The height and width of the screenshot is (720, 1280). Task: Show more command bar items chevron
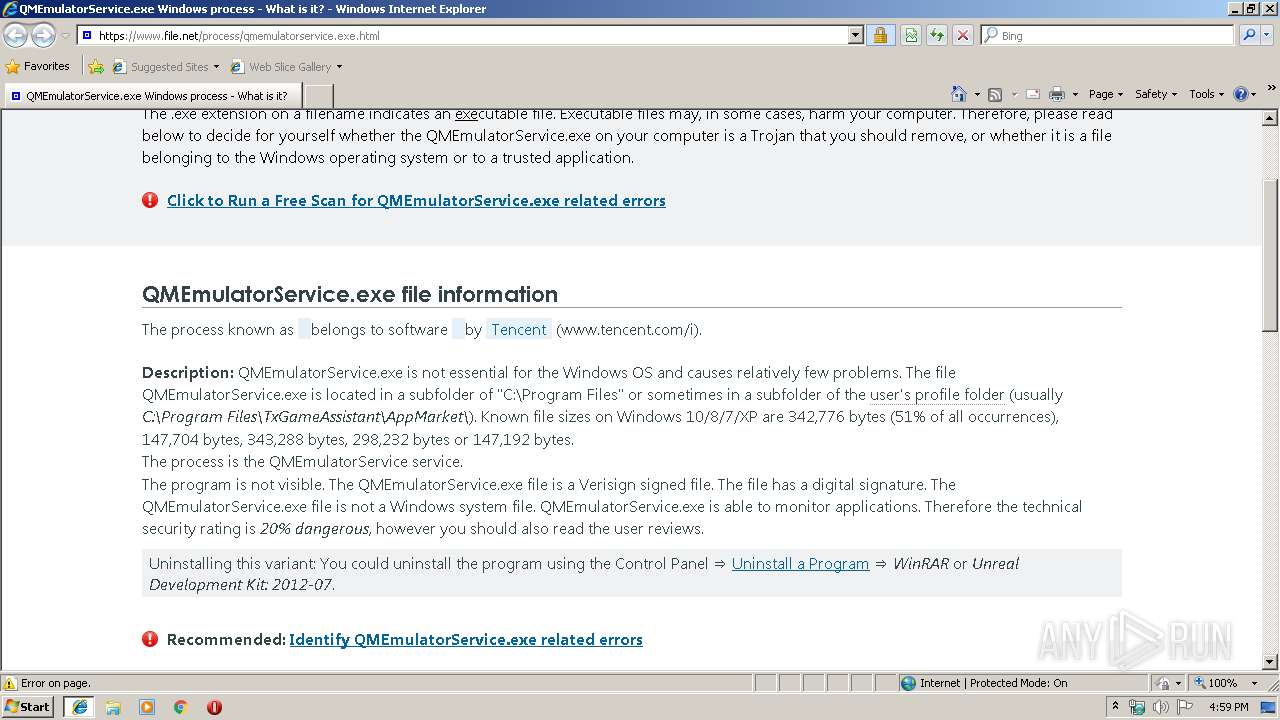[x=1272, y=89]
